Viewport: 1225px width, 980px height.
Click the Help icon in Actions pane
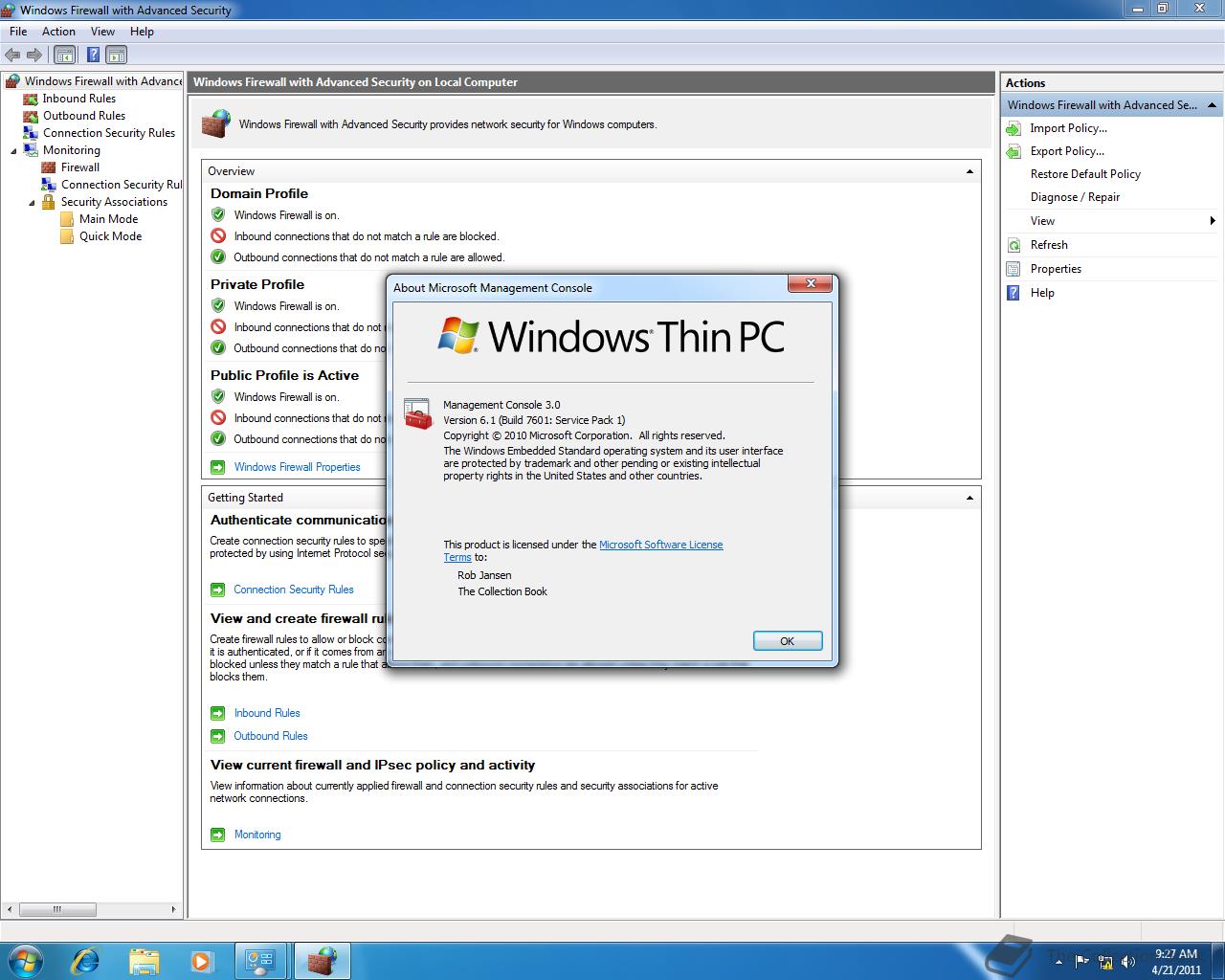coord(1013,293)
